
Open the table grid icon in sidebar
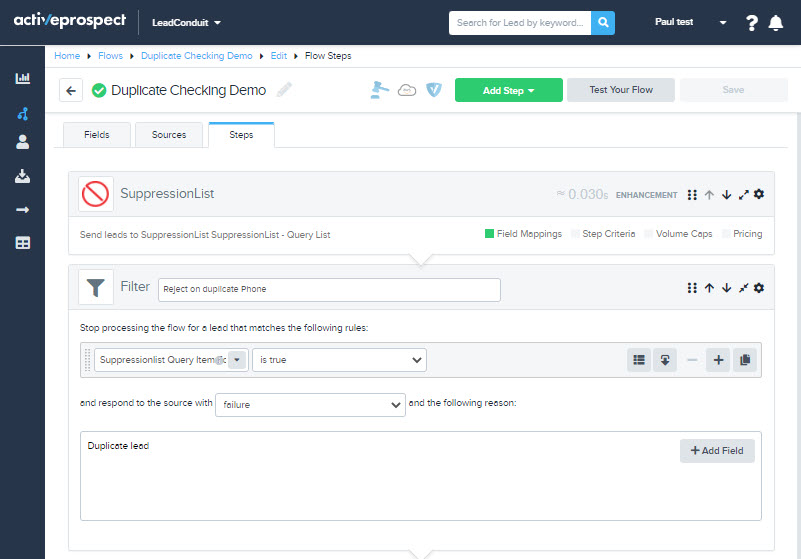coord(22,243)
